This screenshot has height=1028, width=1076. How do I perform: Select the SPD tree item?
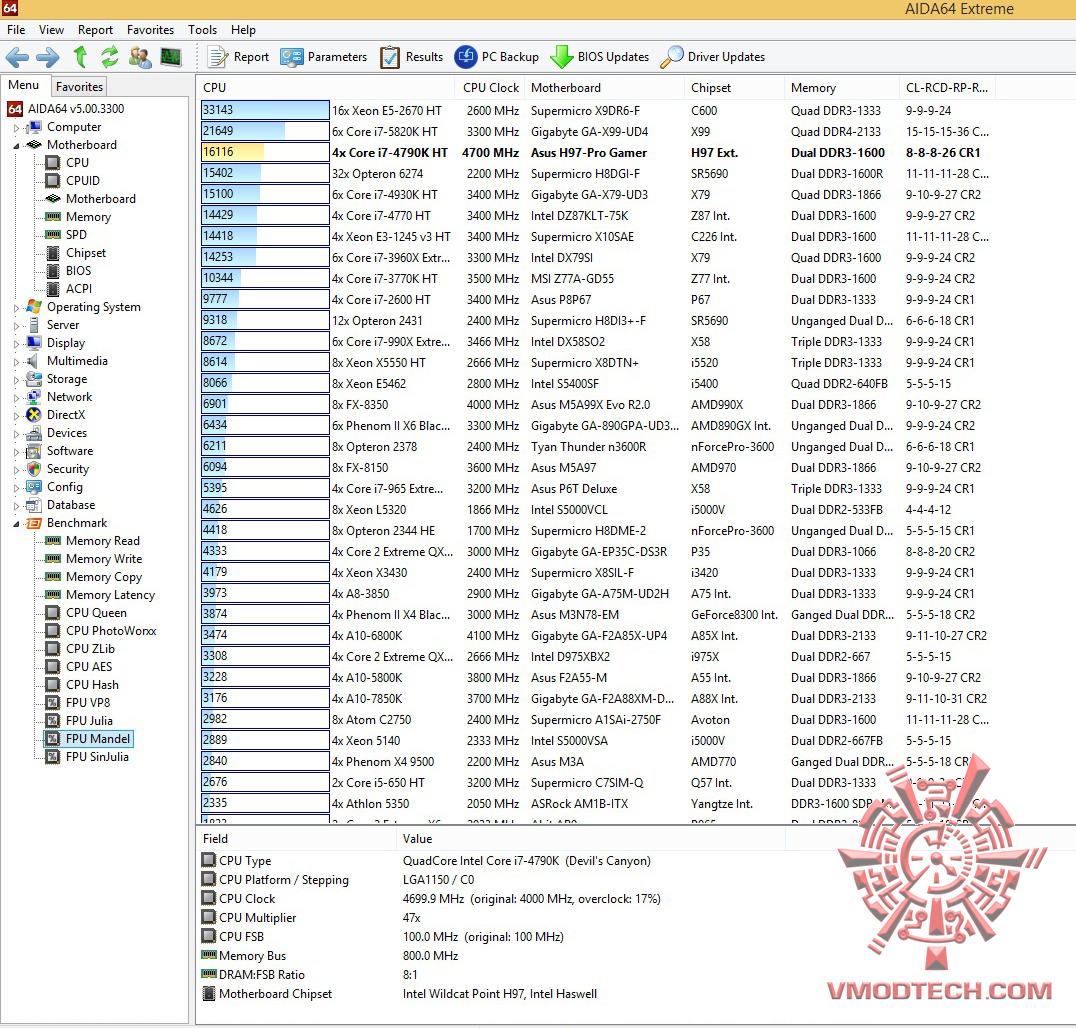pos(66,235)
